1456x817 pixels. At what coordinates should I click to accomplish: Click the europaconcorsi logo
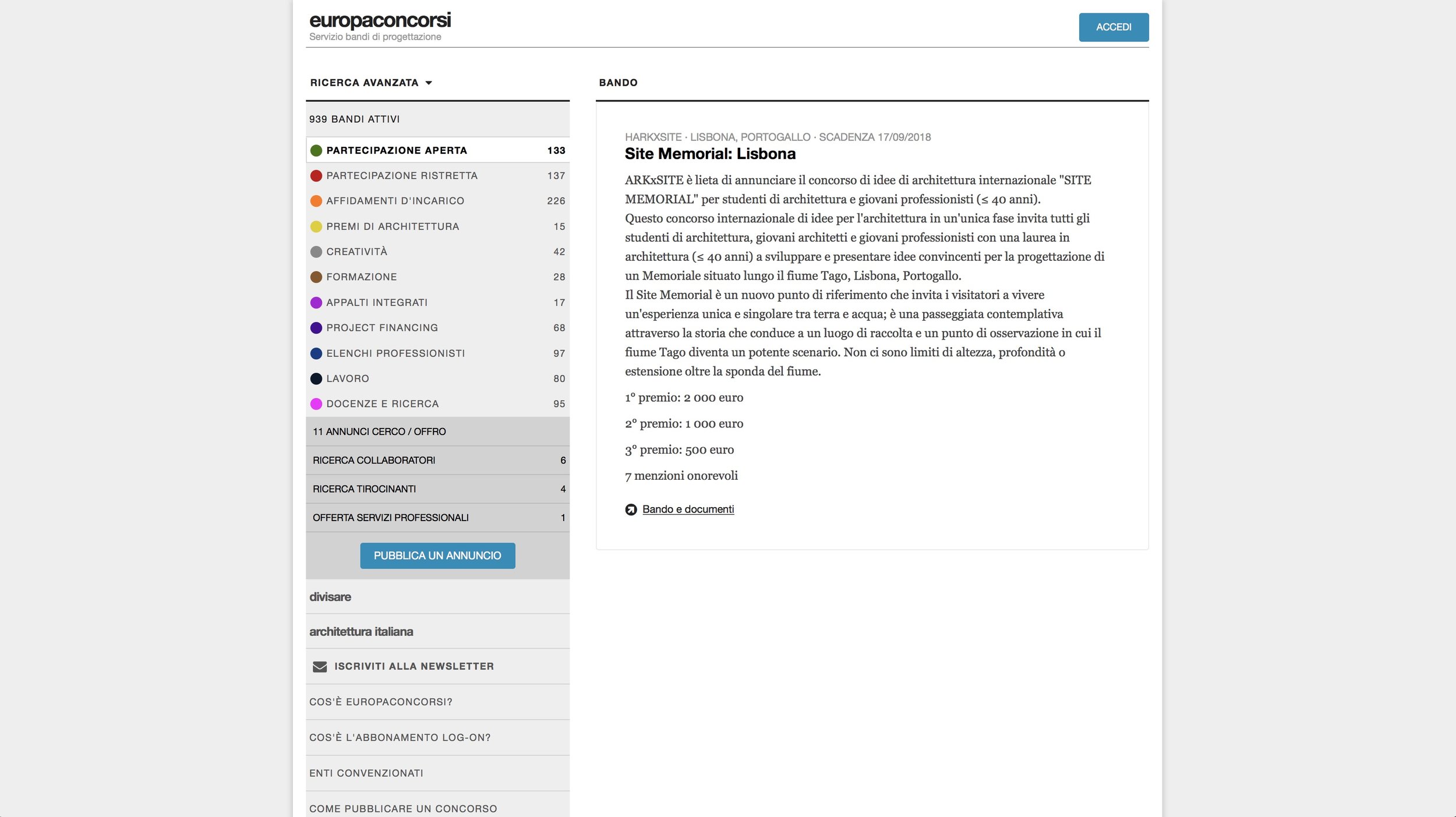[380, 21]
